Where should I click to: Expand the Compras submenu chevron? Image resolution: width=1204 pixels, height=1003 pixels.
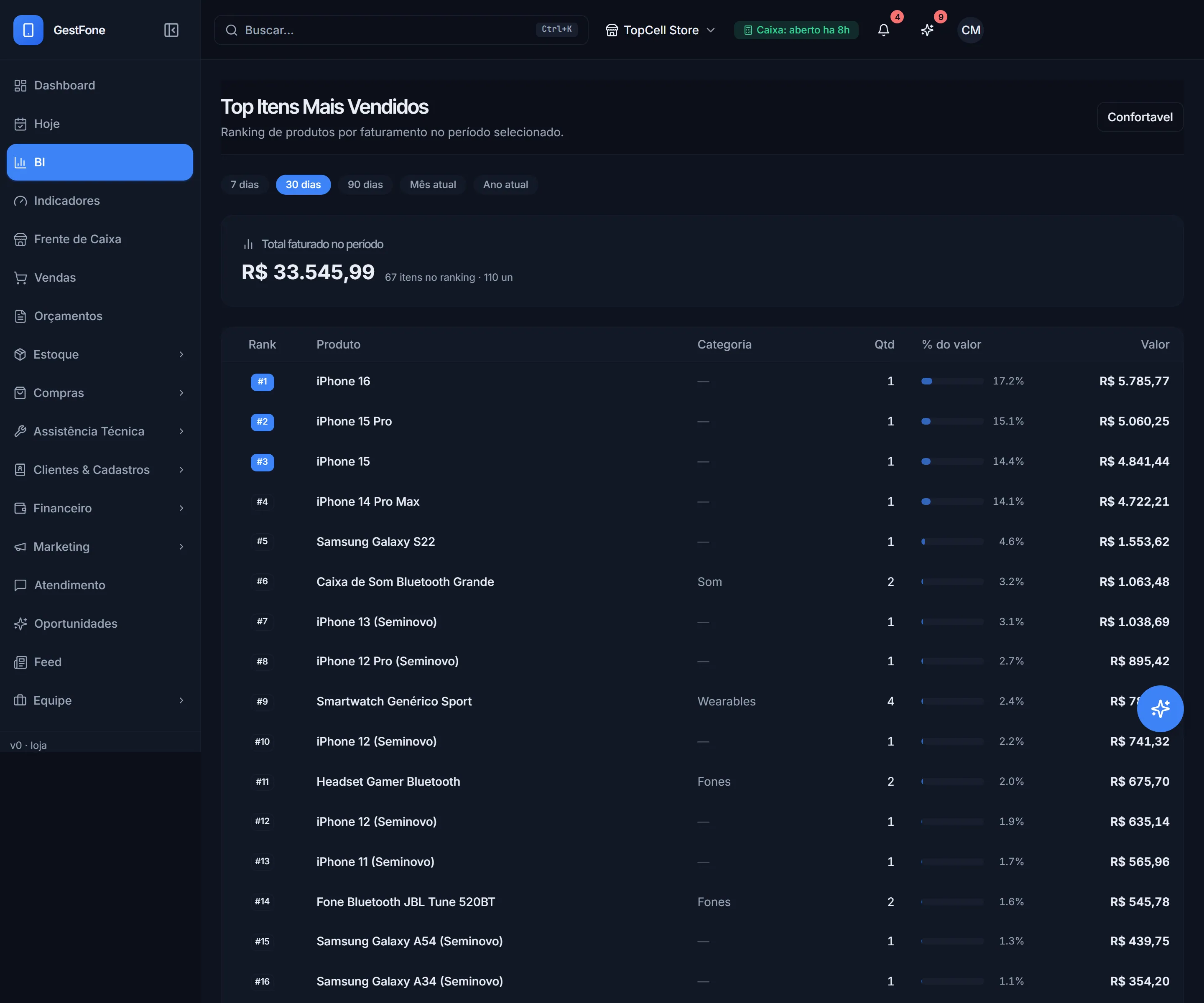pos(181,392)
